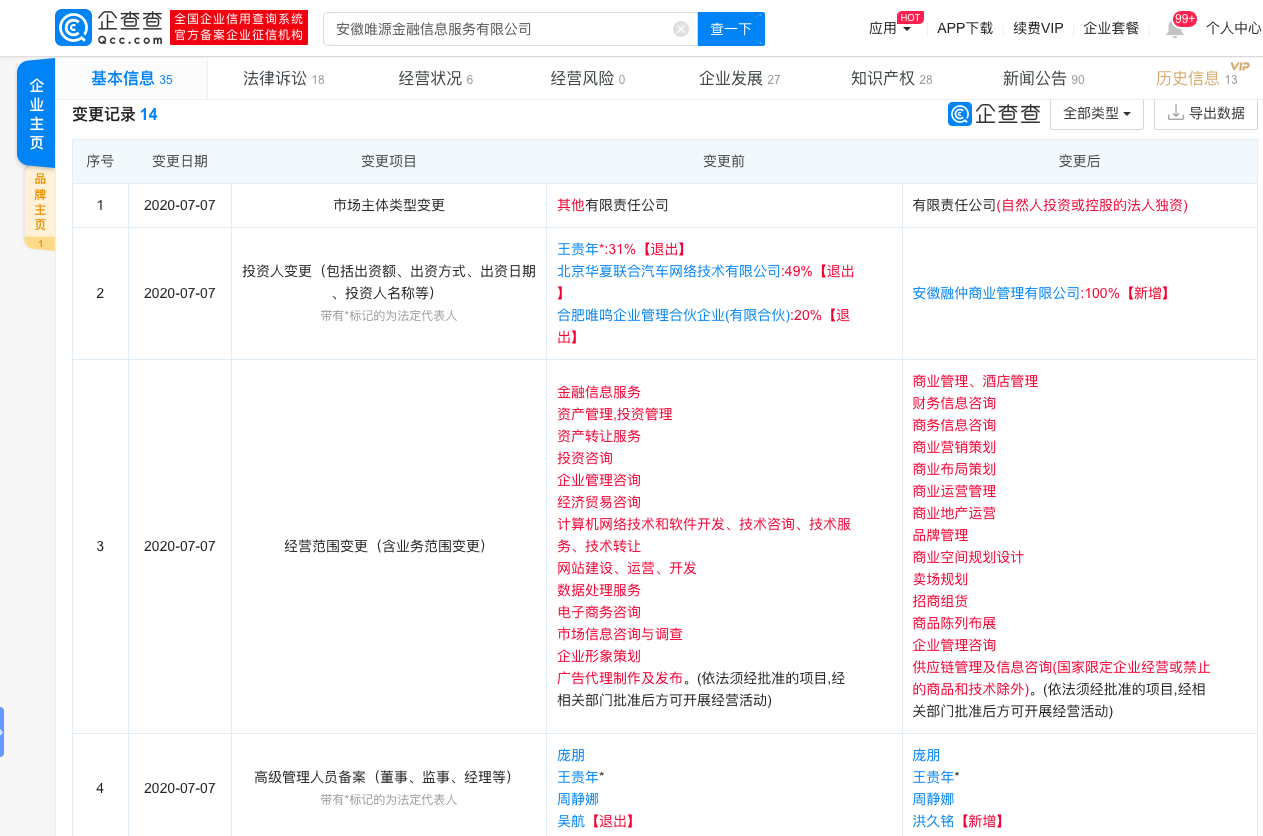The image size is (1263, 836).
Task: Click 续费VIP link
Action: pyautogui.click(x=1038, y=28)
